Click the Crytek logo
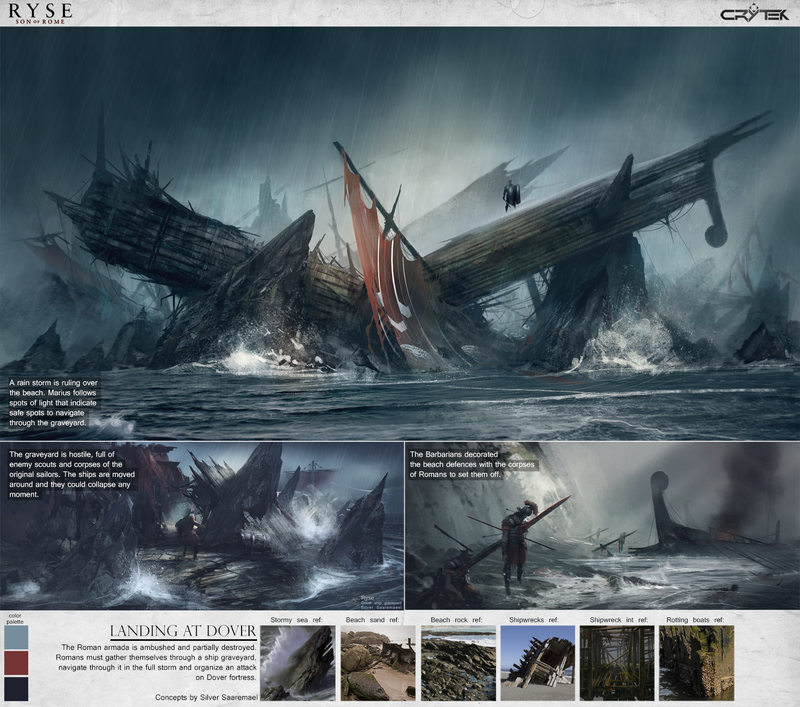 point(754,14)
